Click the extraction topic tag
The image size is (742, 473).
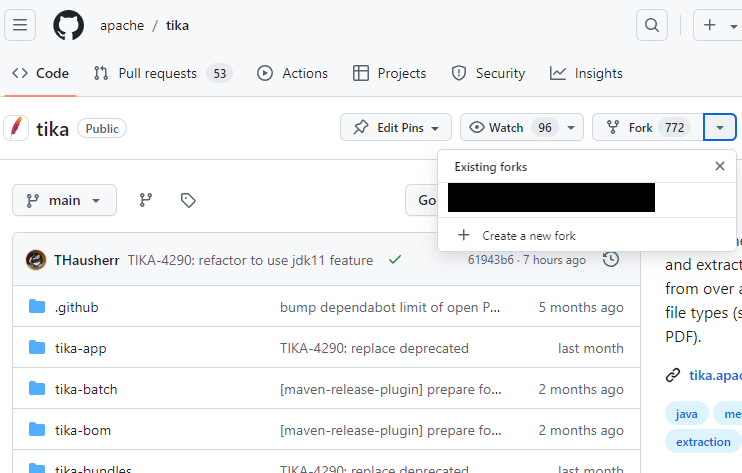[703, 441]
